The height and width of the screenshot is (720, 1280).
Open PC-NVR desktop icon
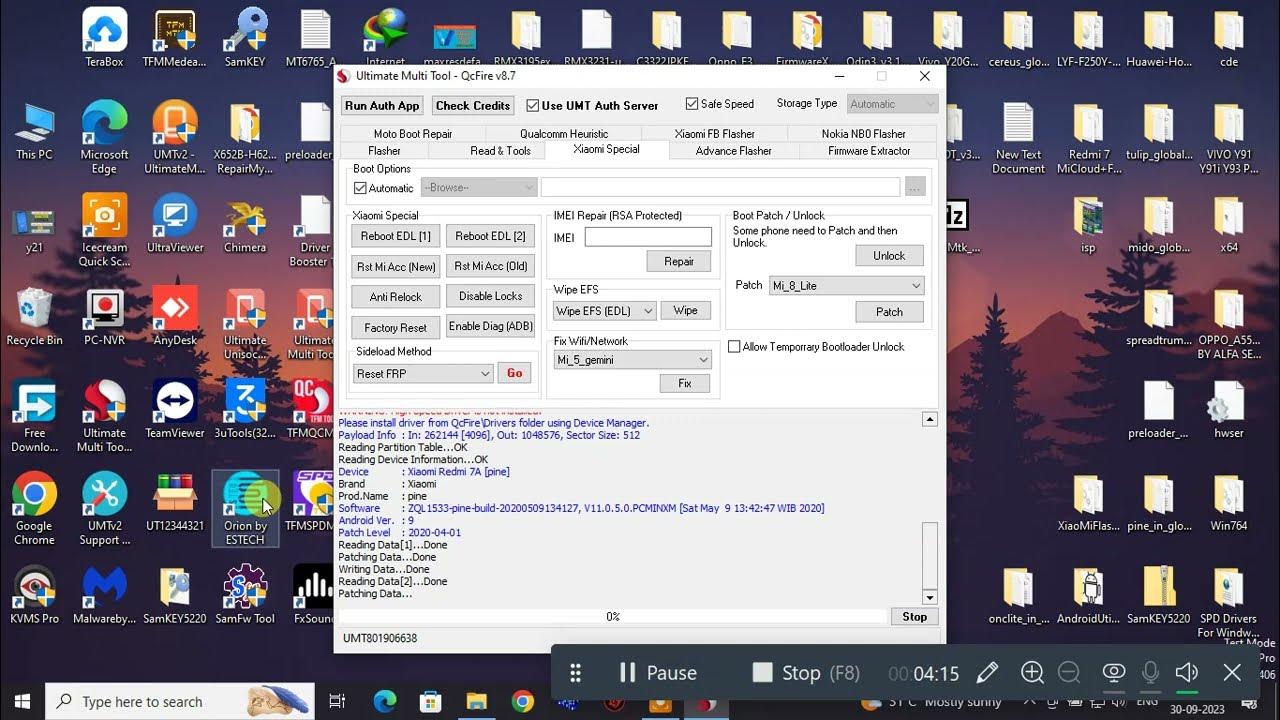click(104, 317)
